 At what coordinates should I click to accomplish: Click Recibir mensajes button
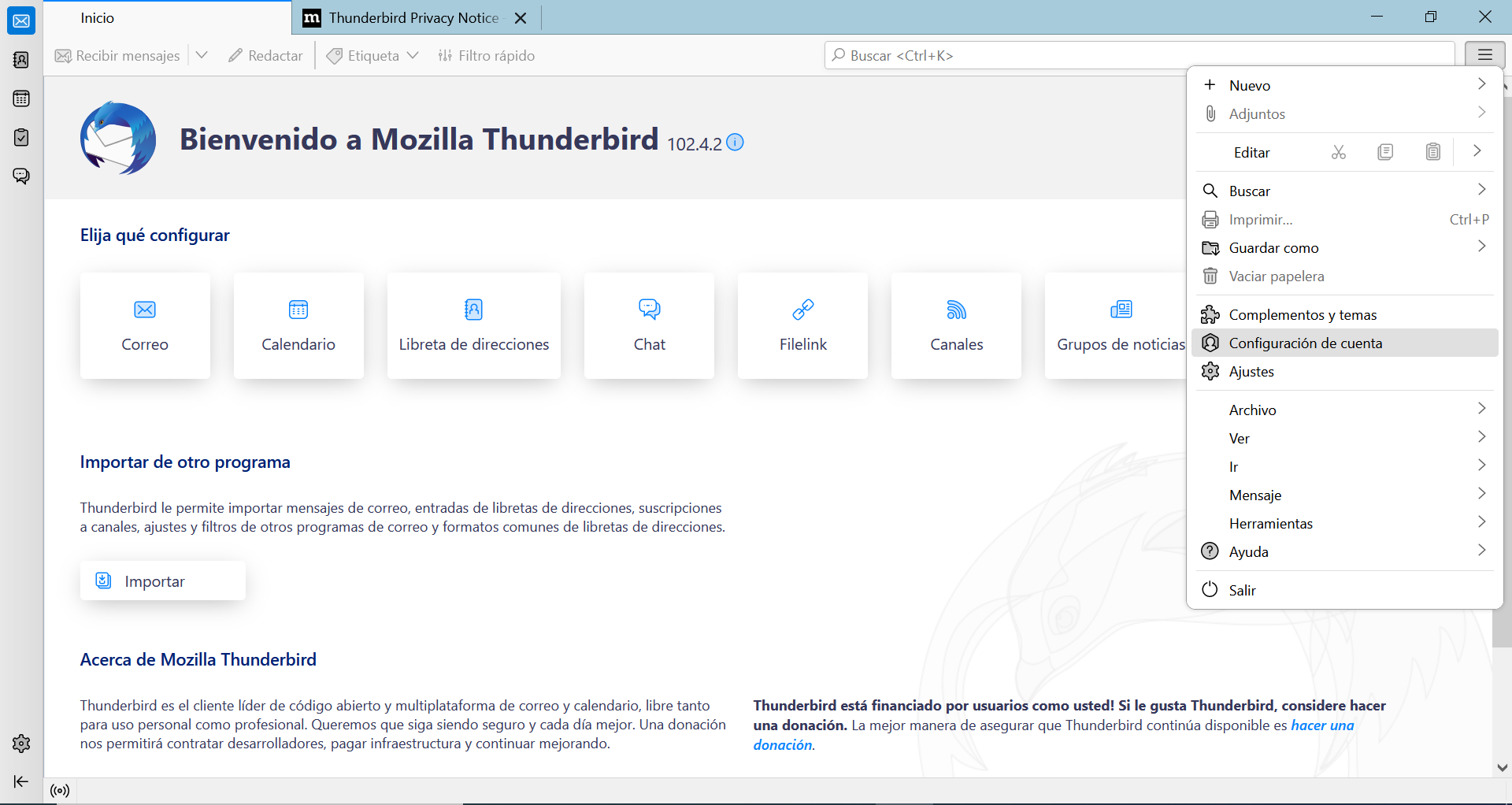point(117,55)
